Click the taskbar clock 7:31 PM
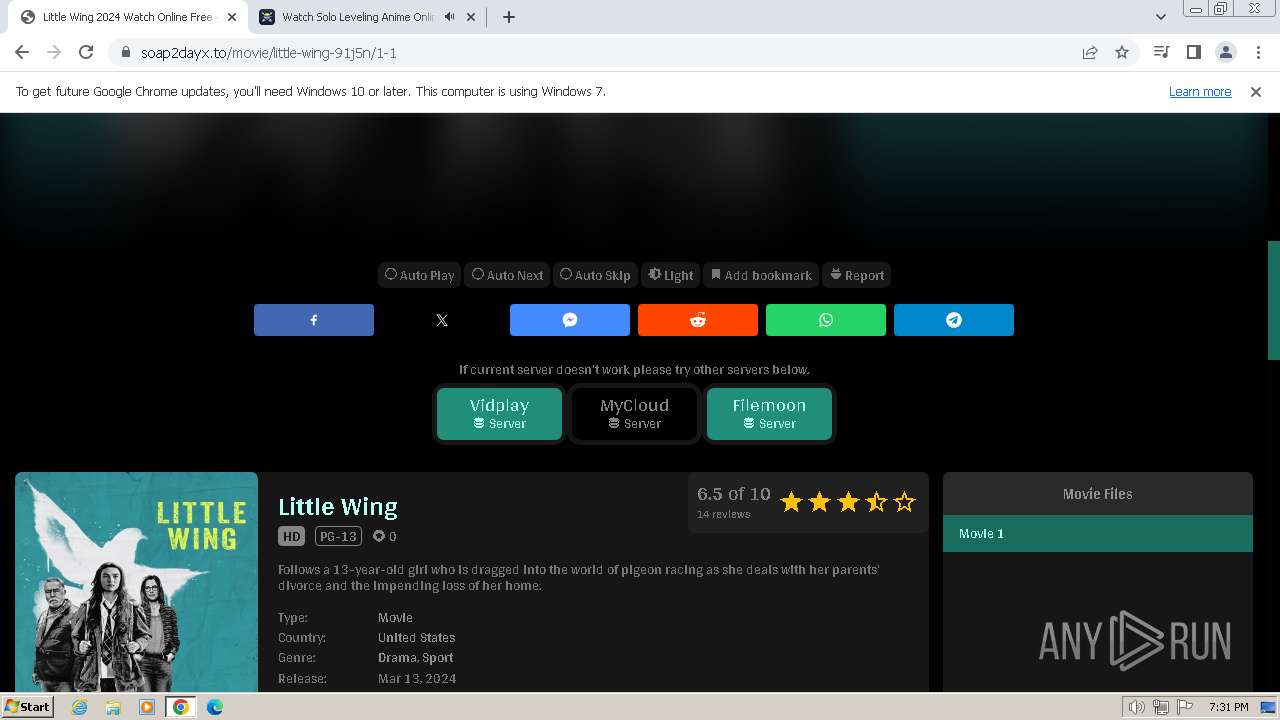Viewport: 1280px width, 720px height. point(1228,707)
